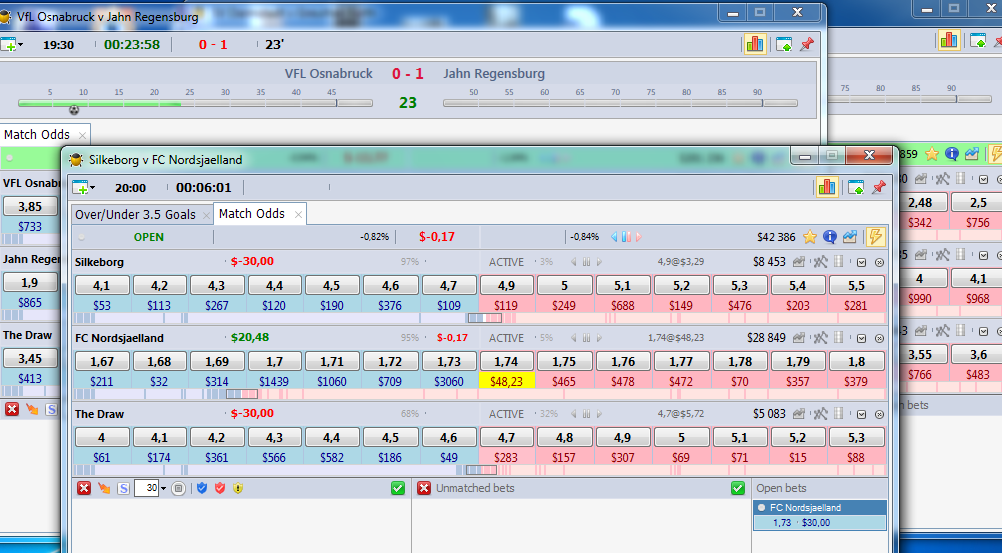Click the stake input field showing 30
The image size is (1002, 553).
tap(147, 488)
